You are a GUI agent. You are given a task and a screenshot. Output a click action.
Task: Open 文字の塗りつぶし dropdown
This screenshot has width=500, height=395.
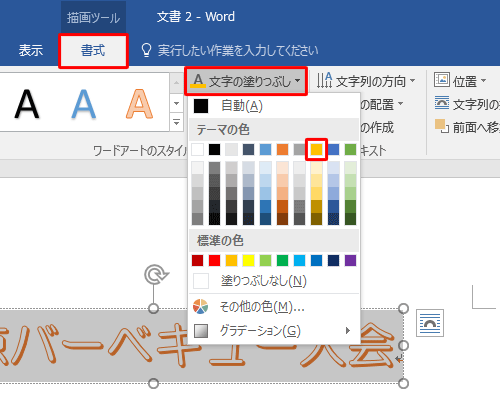(246, 81)
